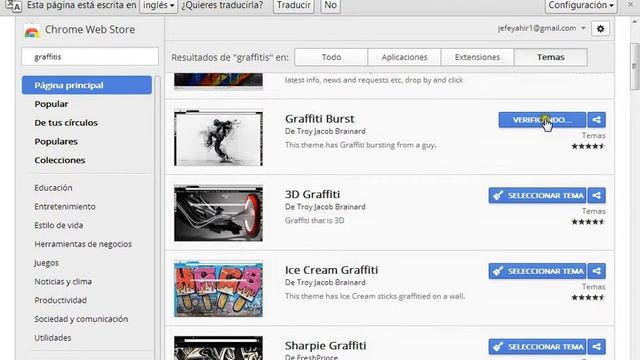Click the 'Graffiti that is 3D' description
Image resolution: width=640 pixels, height=360 pixels.
click(314, 220)
